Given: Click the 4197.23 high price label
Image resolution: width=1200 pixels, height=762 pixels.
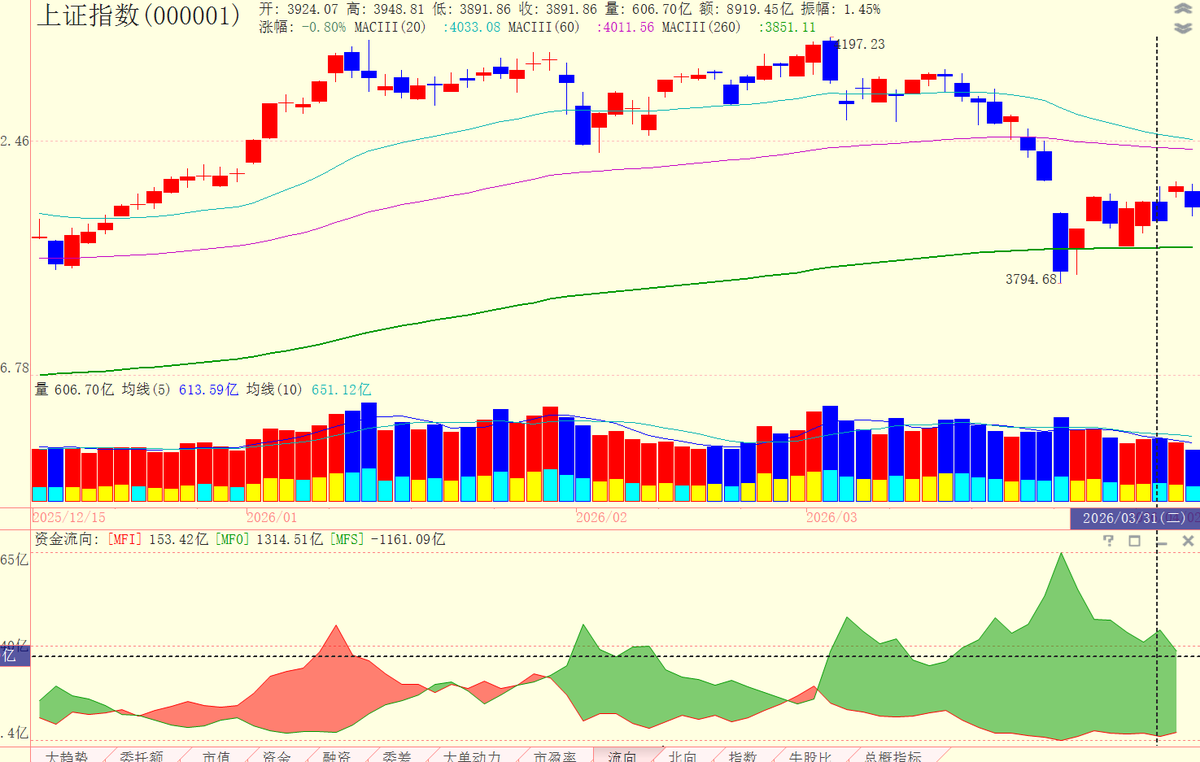Looking at the screenshot, I should coord(859,44).
